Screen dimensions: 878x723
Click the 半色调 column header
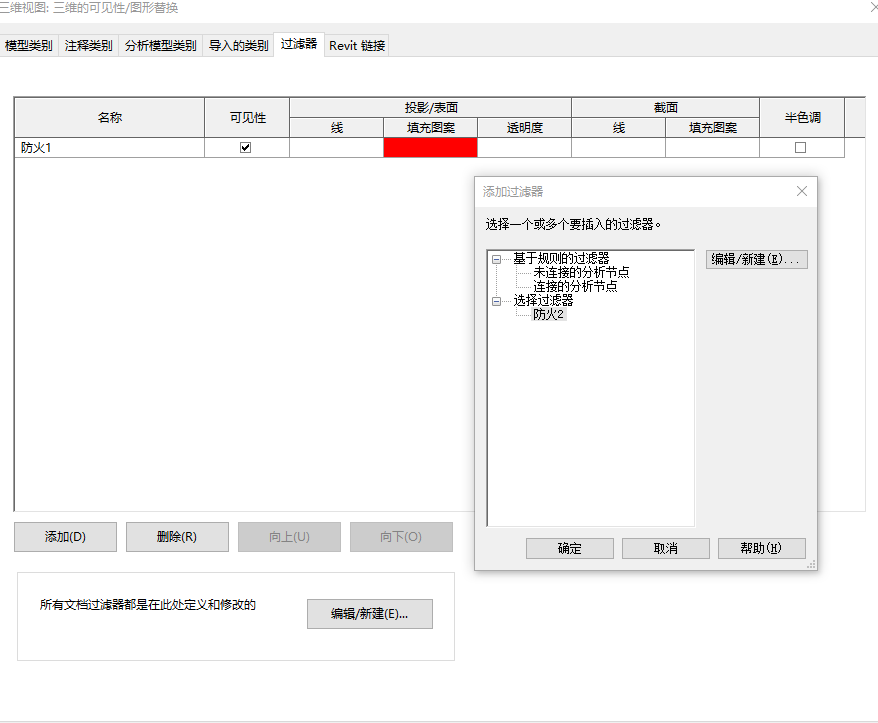pyautogui.click(x=802, y=118)
